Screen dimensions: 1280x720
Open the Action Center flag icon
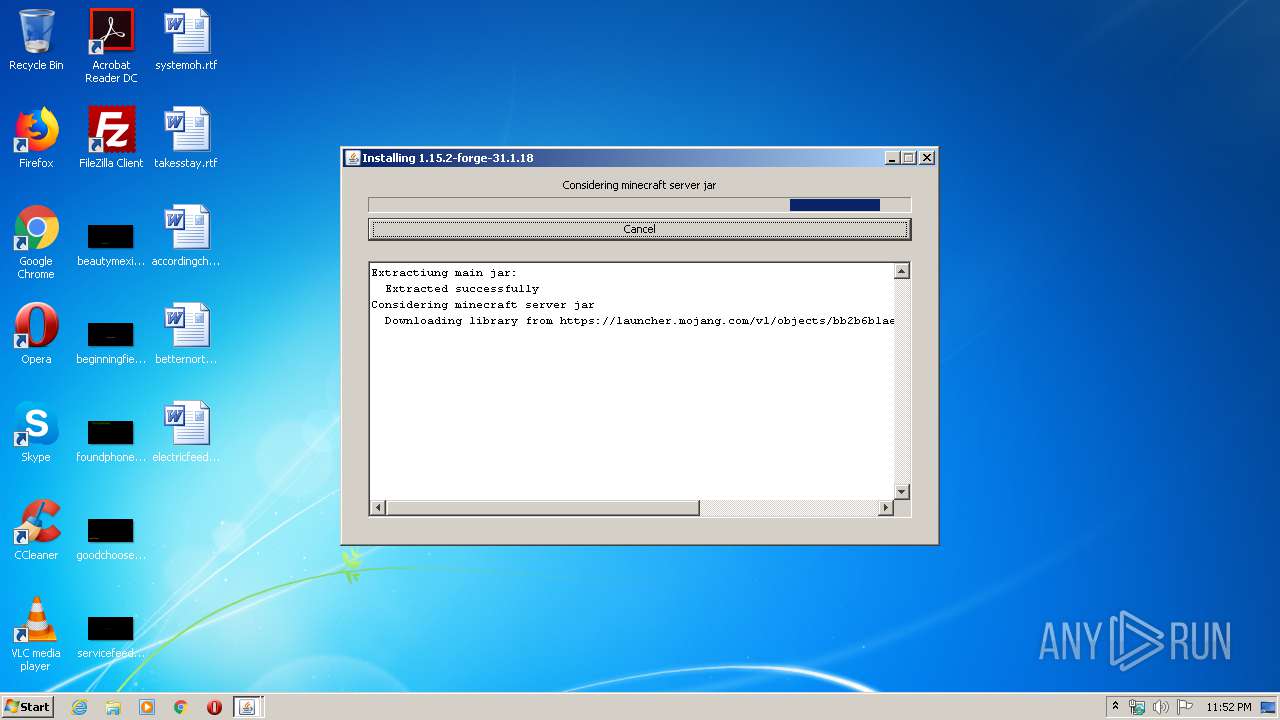[1184, 707]
